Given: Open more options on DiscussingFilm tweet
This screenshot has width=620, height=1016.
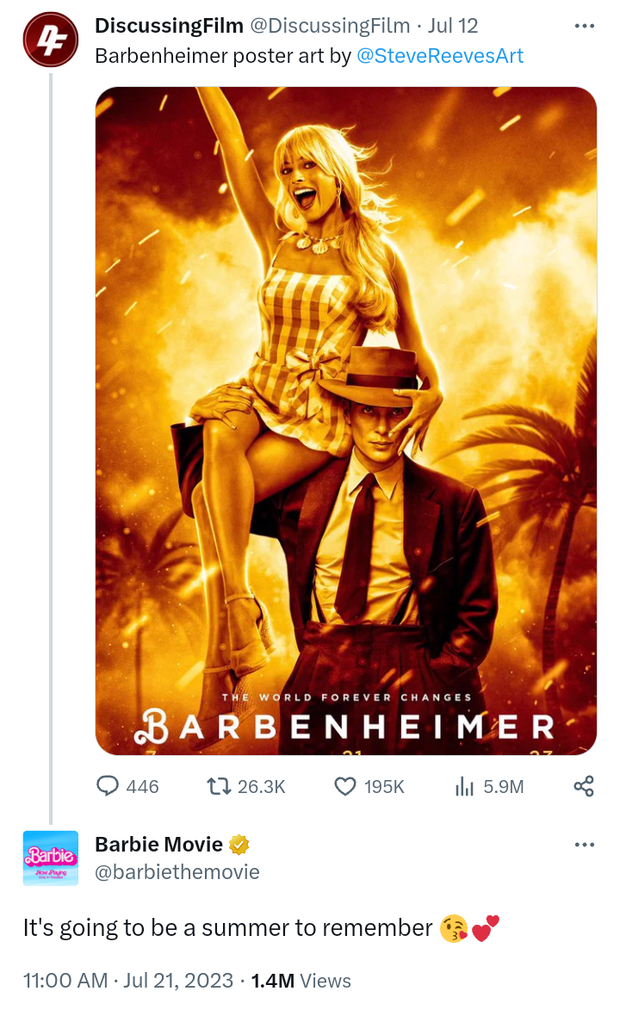Looking at the screenshot, I should pos(584,26).
